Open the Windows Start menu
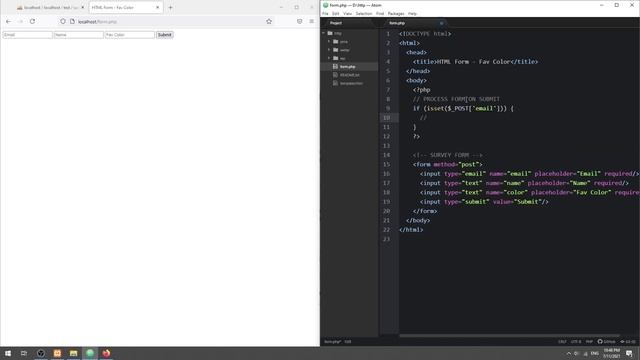 click(8, 353)
